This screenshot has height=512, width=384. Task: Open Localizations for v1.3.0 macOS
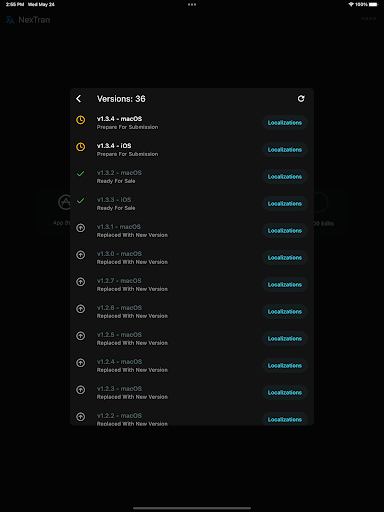click(x=285, y=258)
